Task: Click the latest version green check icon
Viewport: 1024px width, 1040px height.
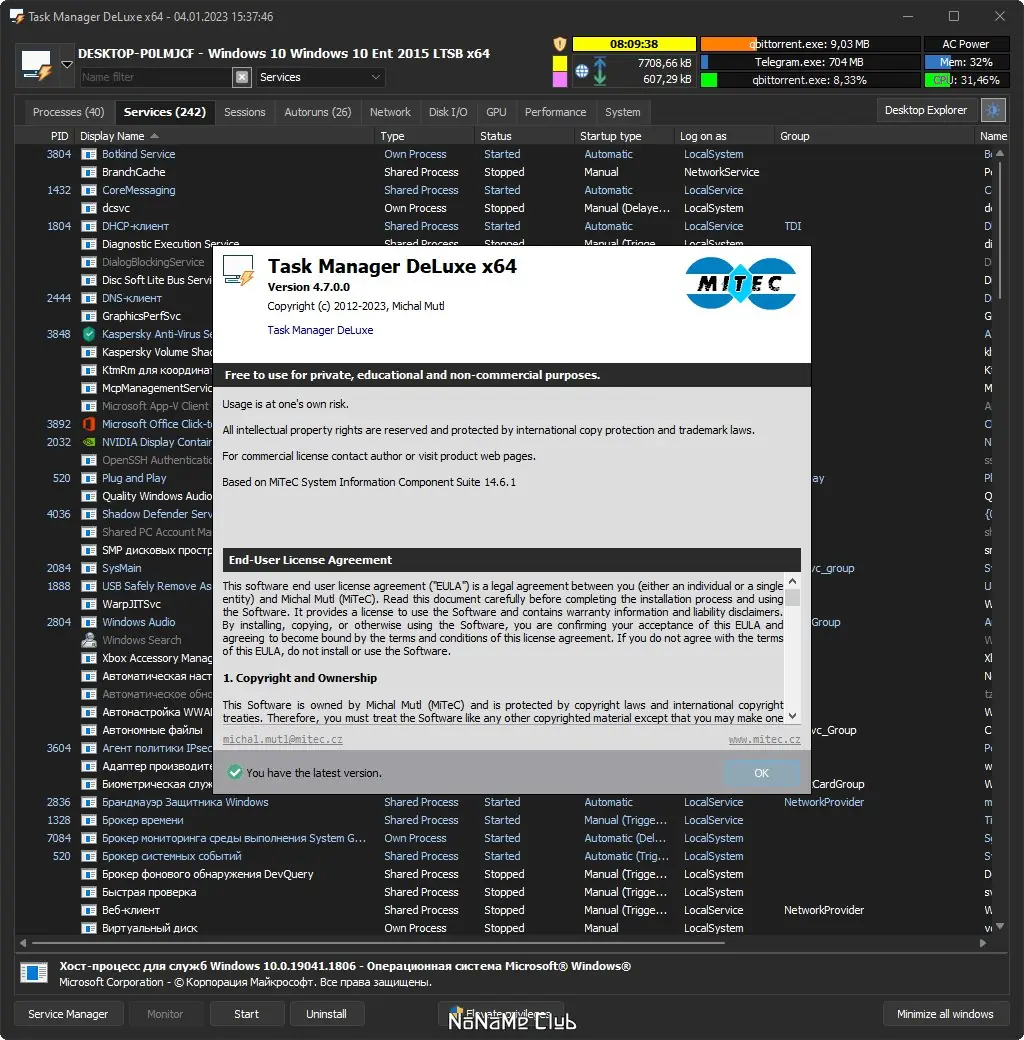Action: tap(234, 773)
